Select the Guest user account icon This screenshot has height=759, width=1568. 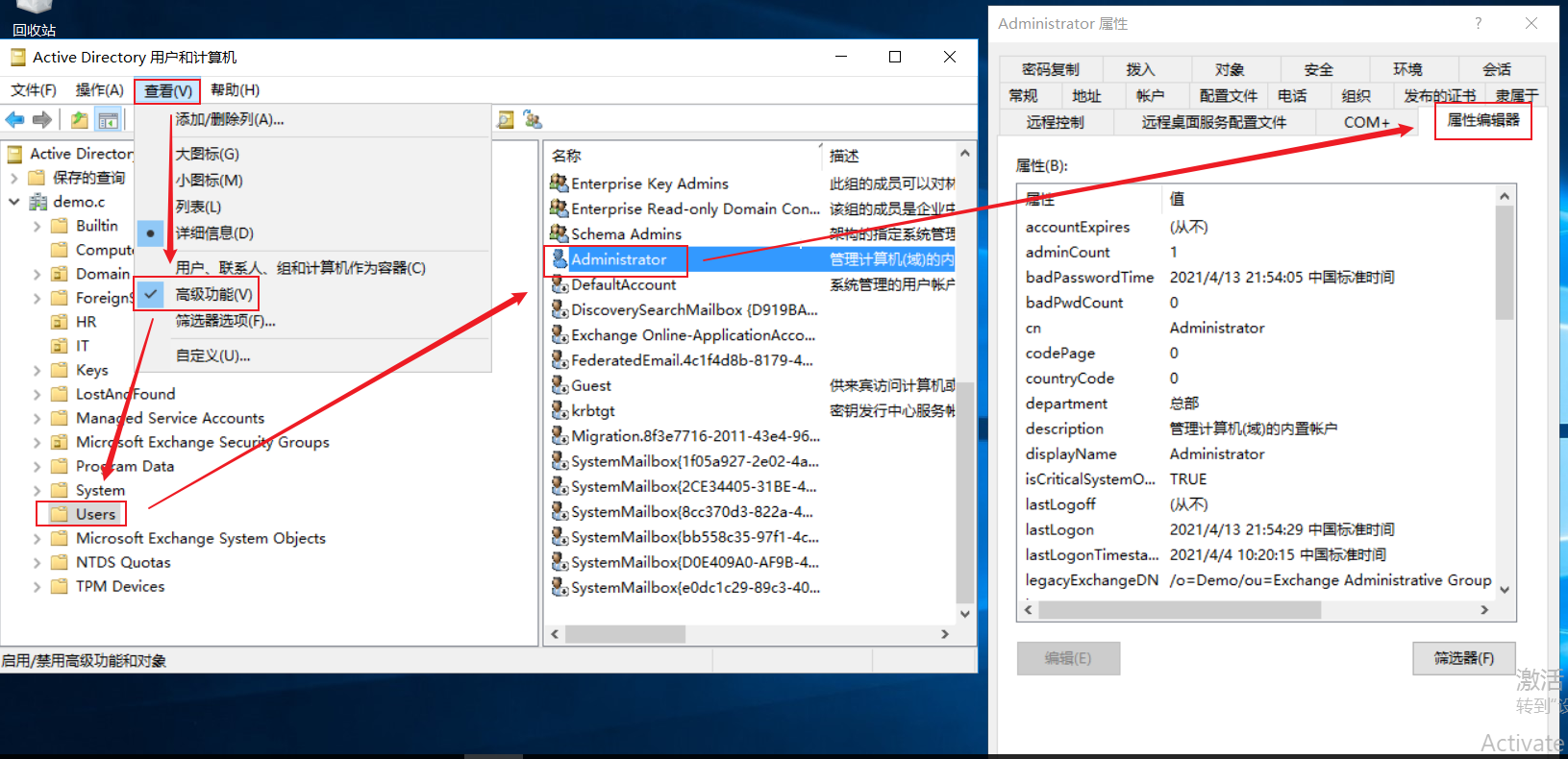(x=560, y=385)
